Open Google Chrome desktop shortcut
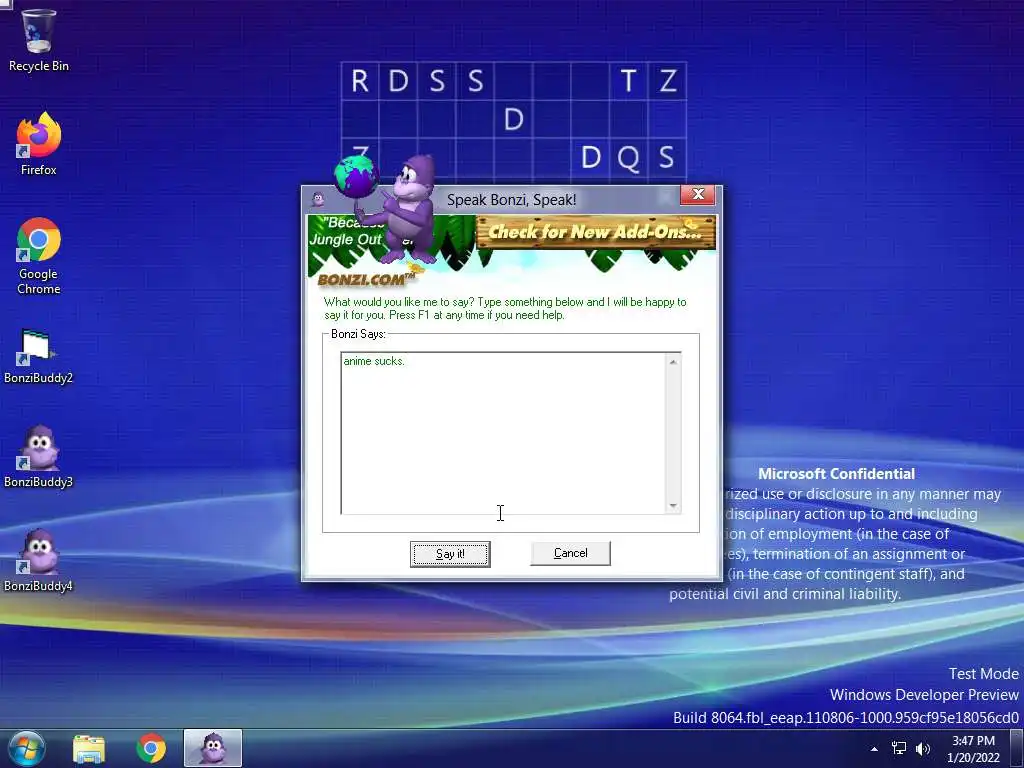Viewport: 1024px width, 768px height. point(38,256)
